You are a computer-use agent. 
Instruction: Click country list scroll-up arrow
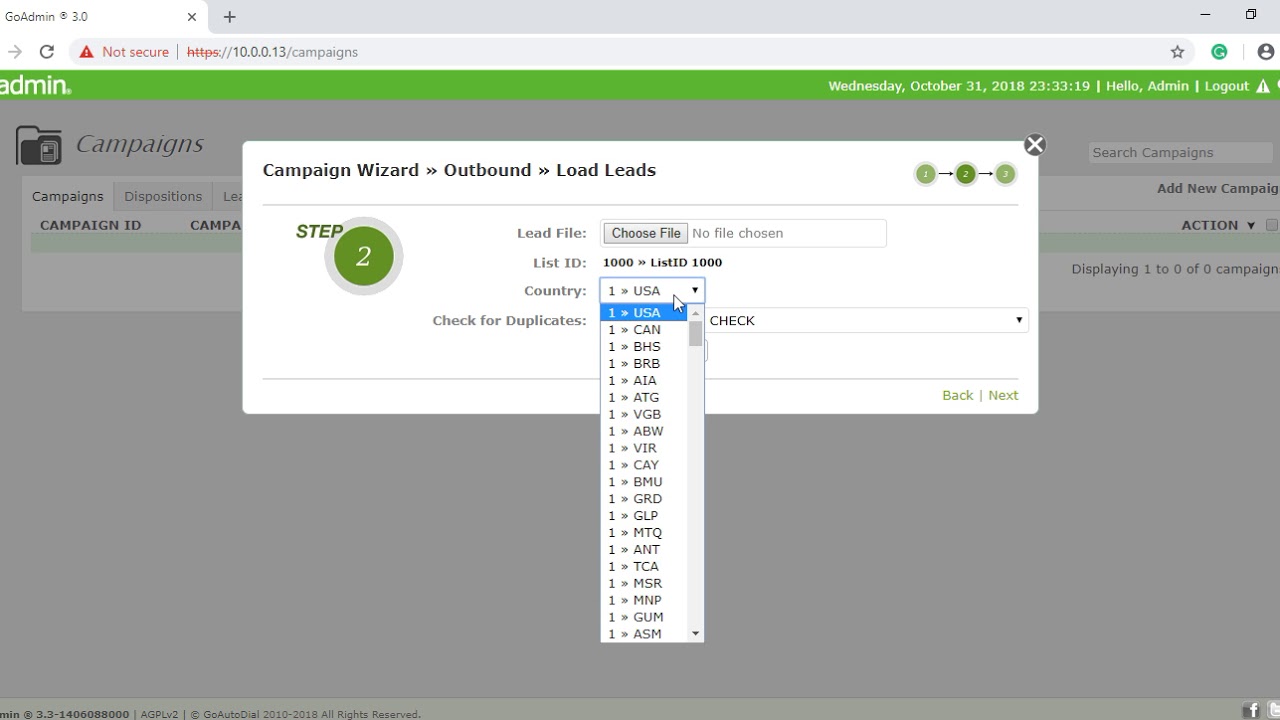[x=695, y=313]
